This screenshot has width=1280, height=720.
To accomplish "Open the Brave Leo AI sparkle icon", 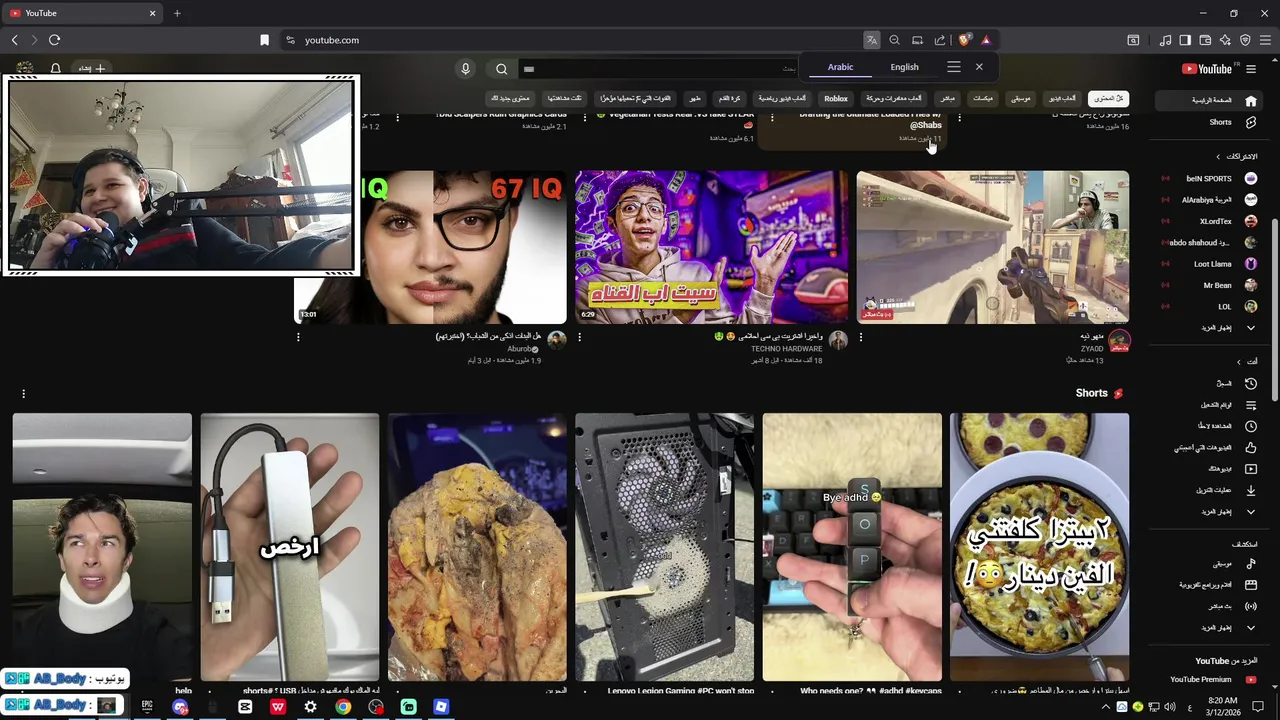I will point(1225,40).
